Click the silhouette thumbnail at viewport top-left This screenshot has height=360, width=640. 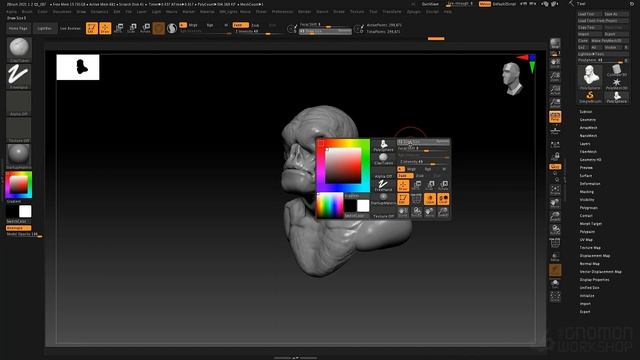[x=78, y=67]
